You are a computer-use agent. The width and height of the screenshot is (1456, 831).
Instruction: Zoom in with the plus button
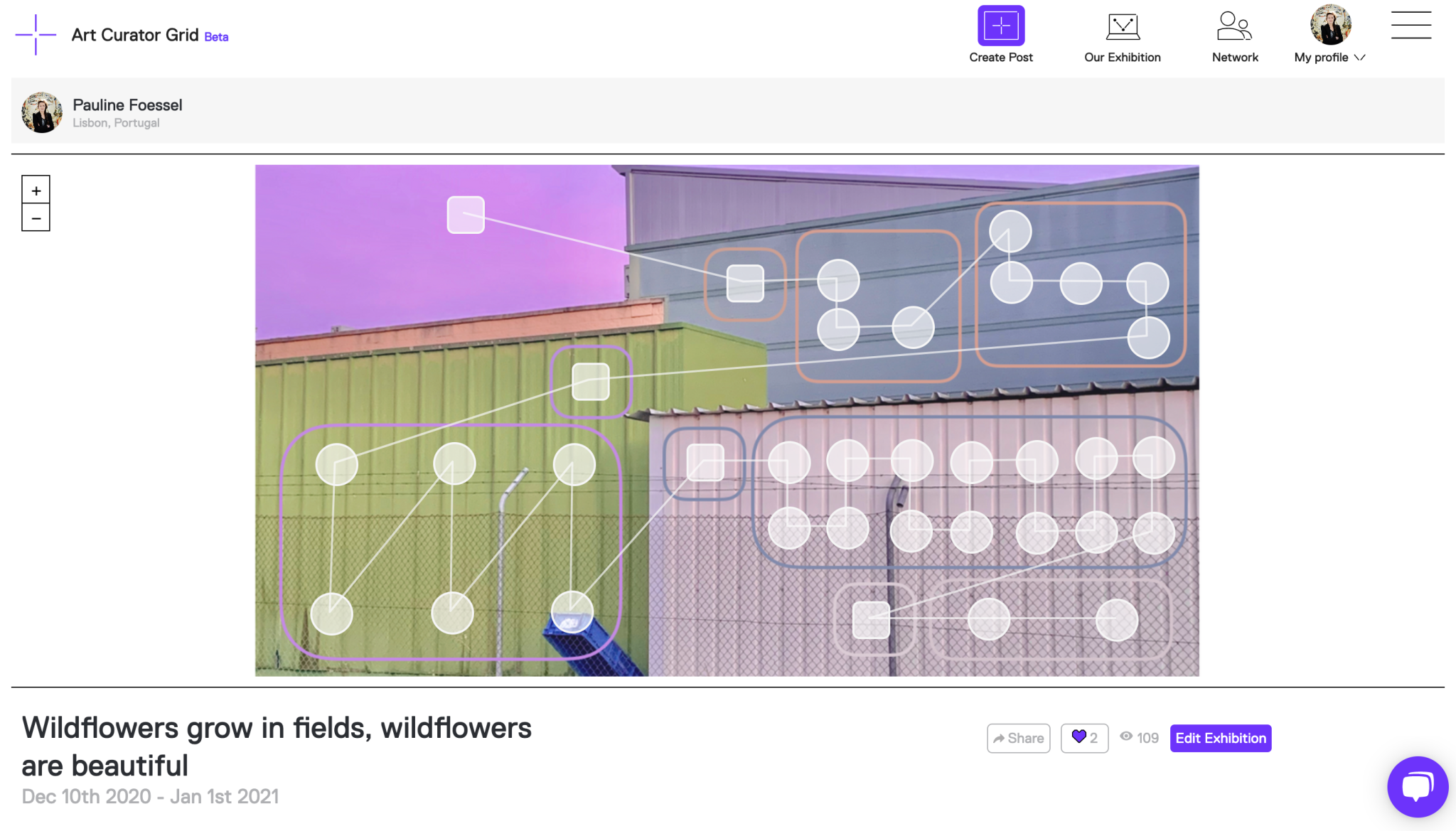click(x=36, y=191)
